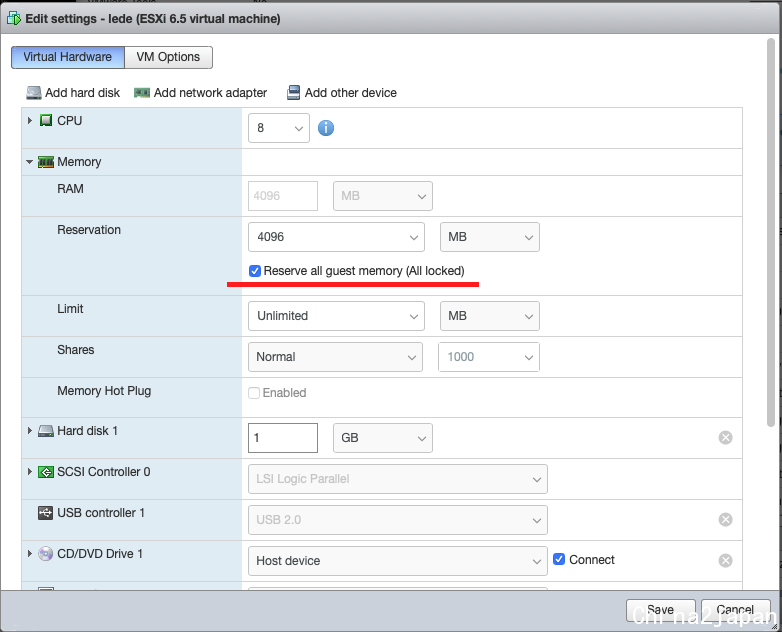
Task: Click the Shares label
Action: [75, 350]
